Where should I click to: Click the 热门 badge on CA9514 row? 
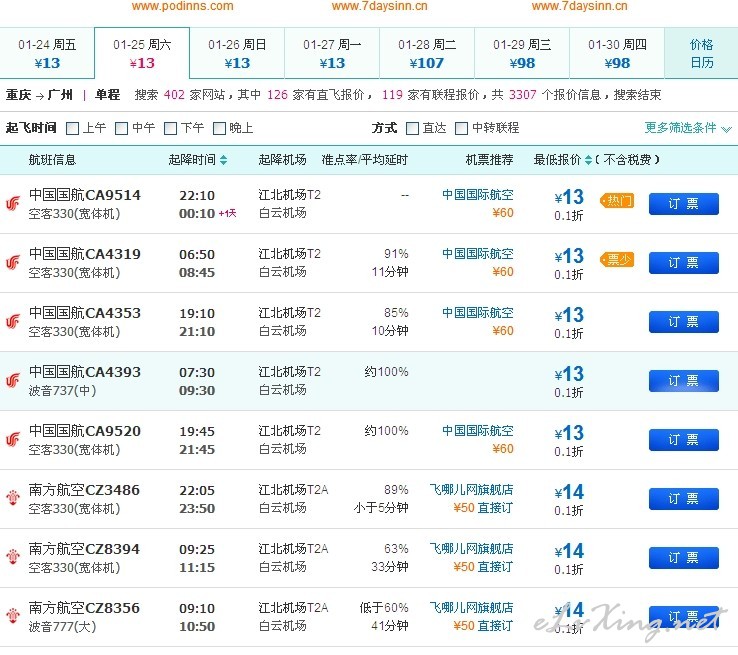click(617, 201)
